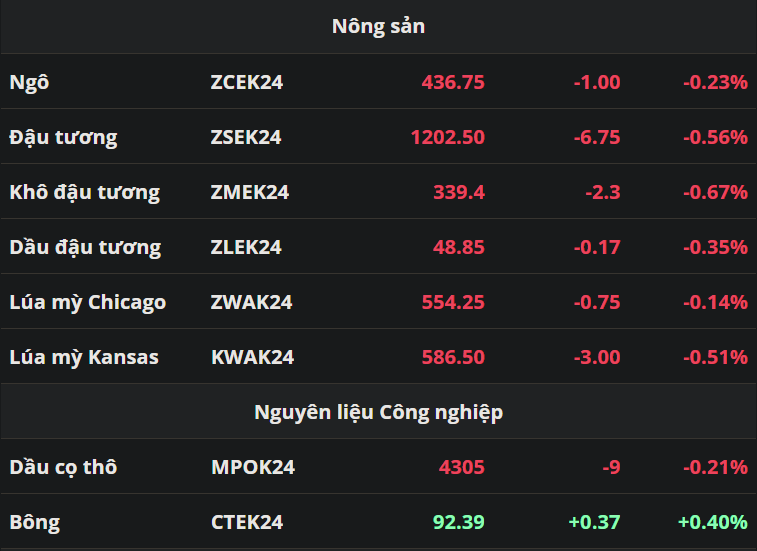The image size is (757, 551).
Task: Select the Dầu đậu tương row
Action: point(378,247)
